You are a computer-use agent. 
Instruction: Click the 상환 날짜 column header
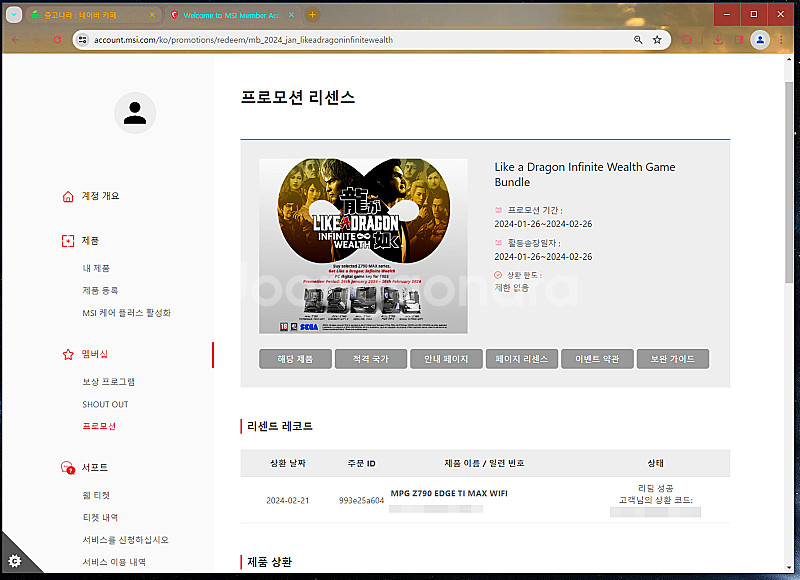(288, 463)
